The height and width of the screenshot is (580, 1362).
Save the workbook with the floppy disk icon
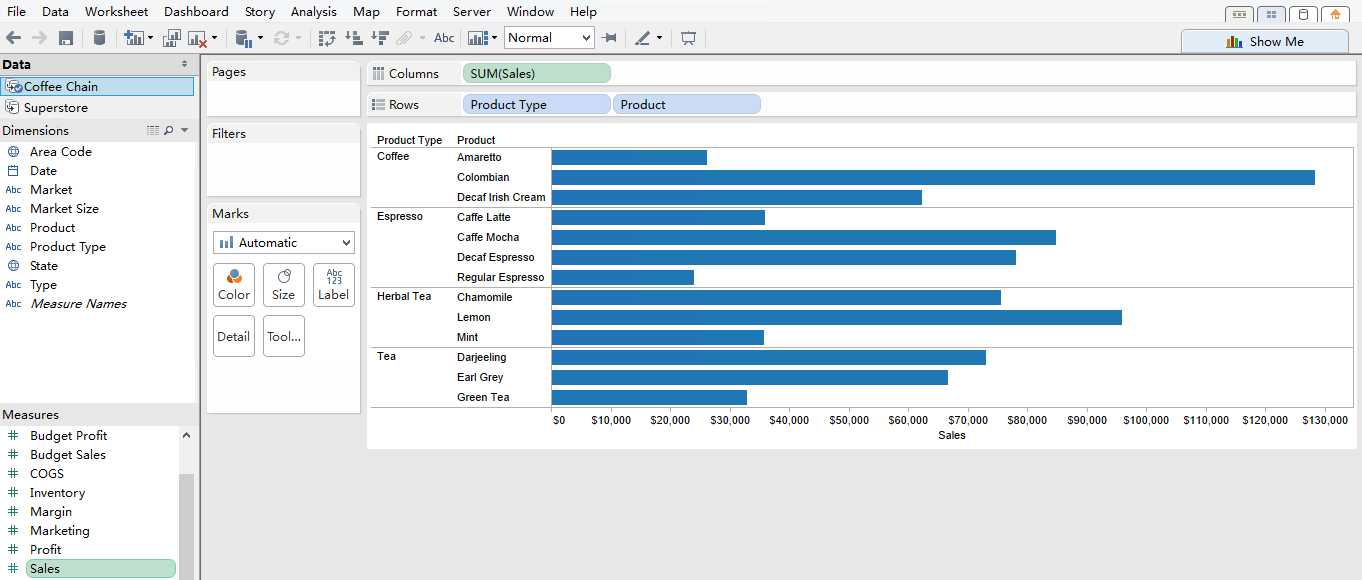(66, 38)
